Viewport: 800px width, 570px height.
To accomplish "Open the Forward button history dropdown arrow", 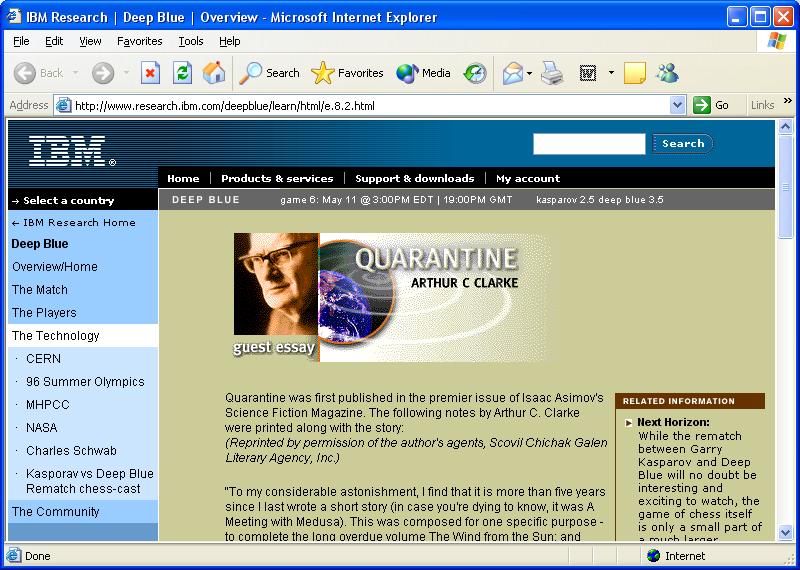I will (x=125, y=73).
